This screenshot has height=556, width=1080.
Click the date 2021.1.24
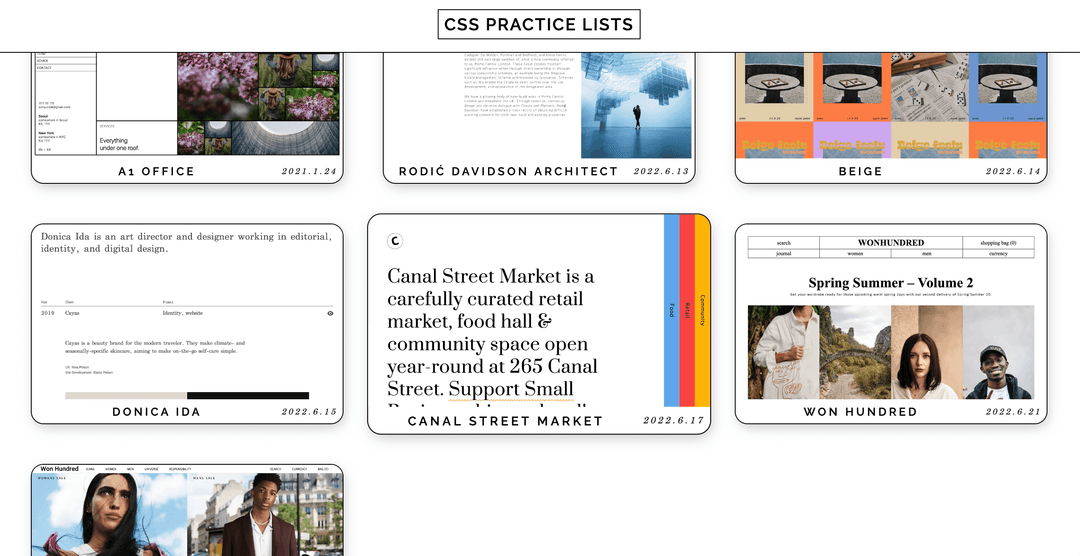coord(309,172)
